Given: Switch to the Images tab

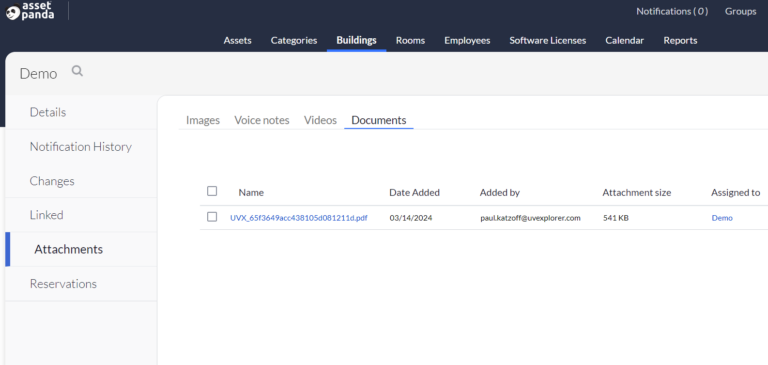Looking at the screenshot, I should (x=203, y=120).
